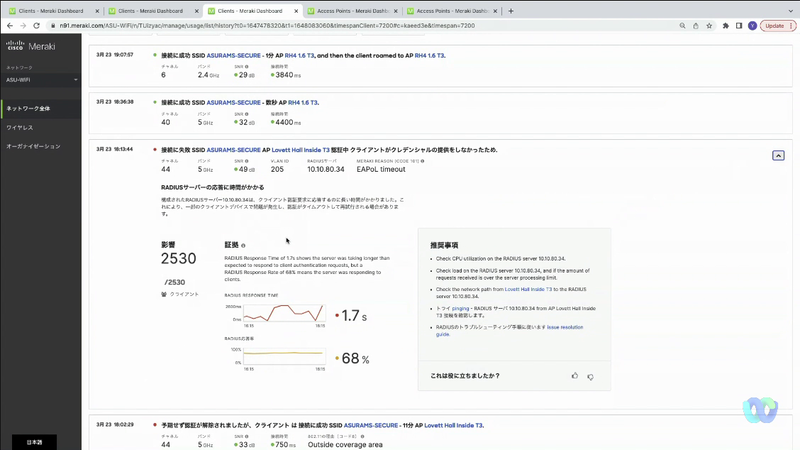Image resolution: width=800 pixels, height=450 pixels.
Task: Open the roamed-to RH4 1.6 T3 link
Action: tap(430, 56)
